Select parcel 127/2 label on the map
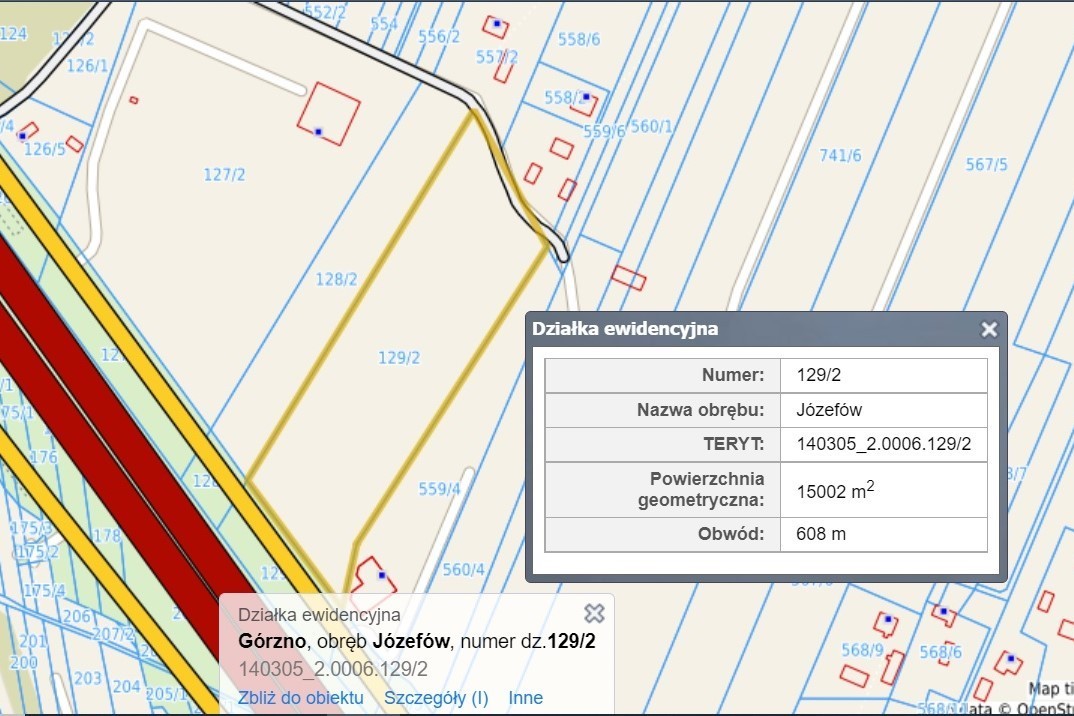Viewport: 1074px width, 716px height. pos(224,175)
